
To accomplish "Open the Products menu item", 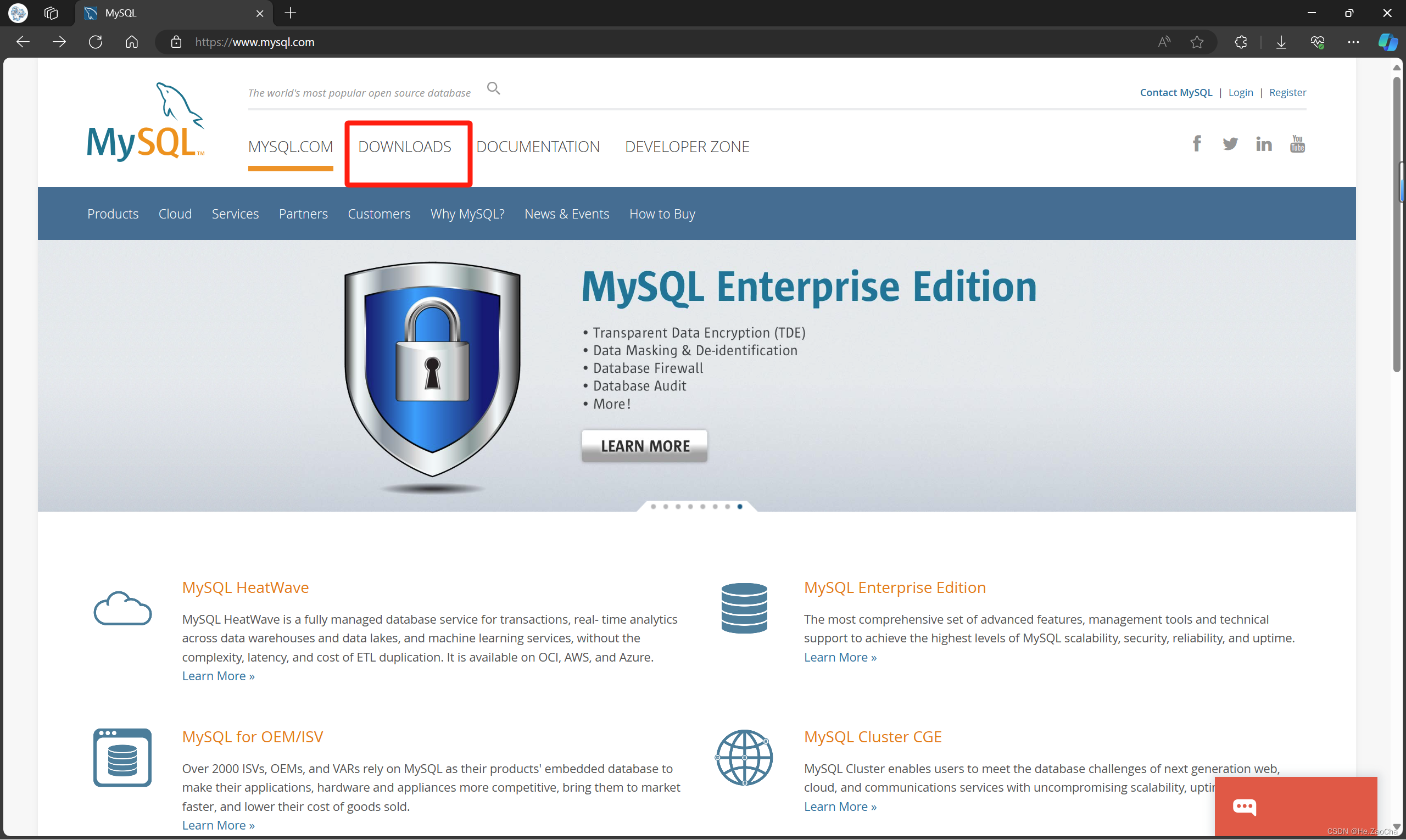I will [113, 214].
